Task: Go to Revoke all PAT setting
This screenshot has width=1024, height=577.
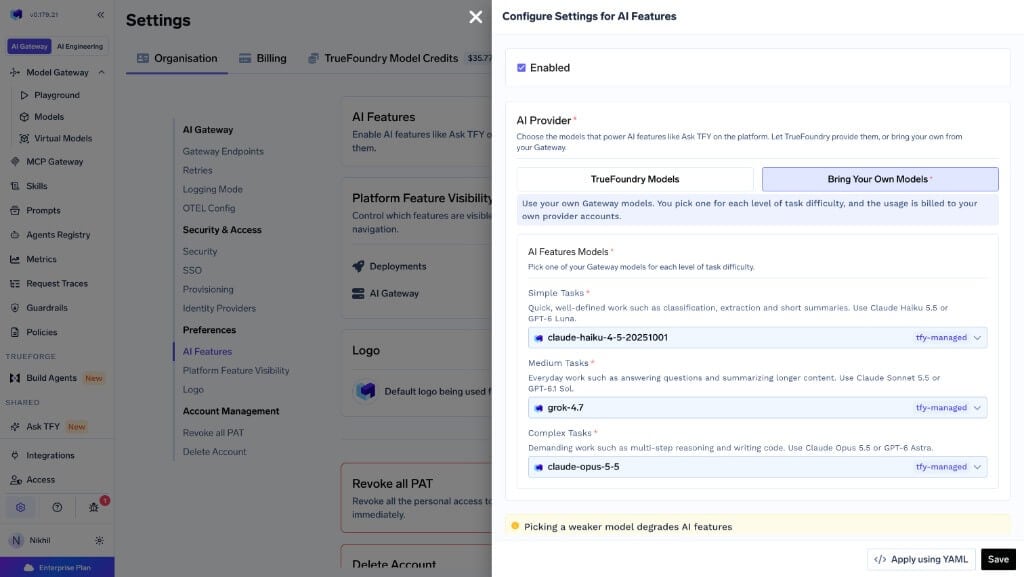Action: pos(214,433)
